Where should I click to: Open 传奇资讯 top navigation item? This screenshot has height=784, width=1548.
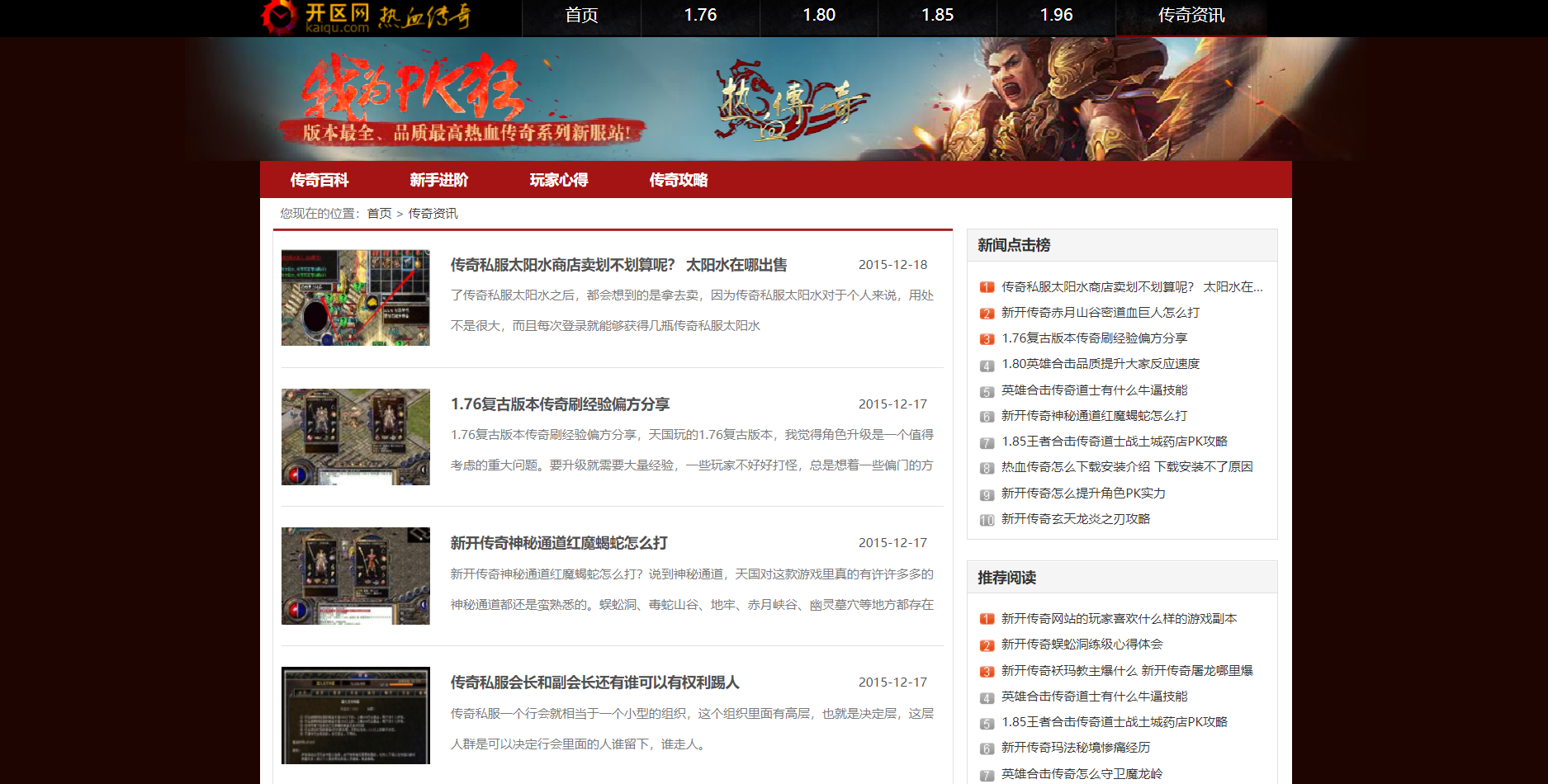[x=1191, y=16]
